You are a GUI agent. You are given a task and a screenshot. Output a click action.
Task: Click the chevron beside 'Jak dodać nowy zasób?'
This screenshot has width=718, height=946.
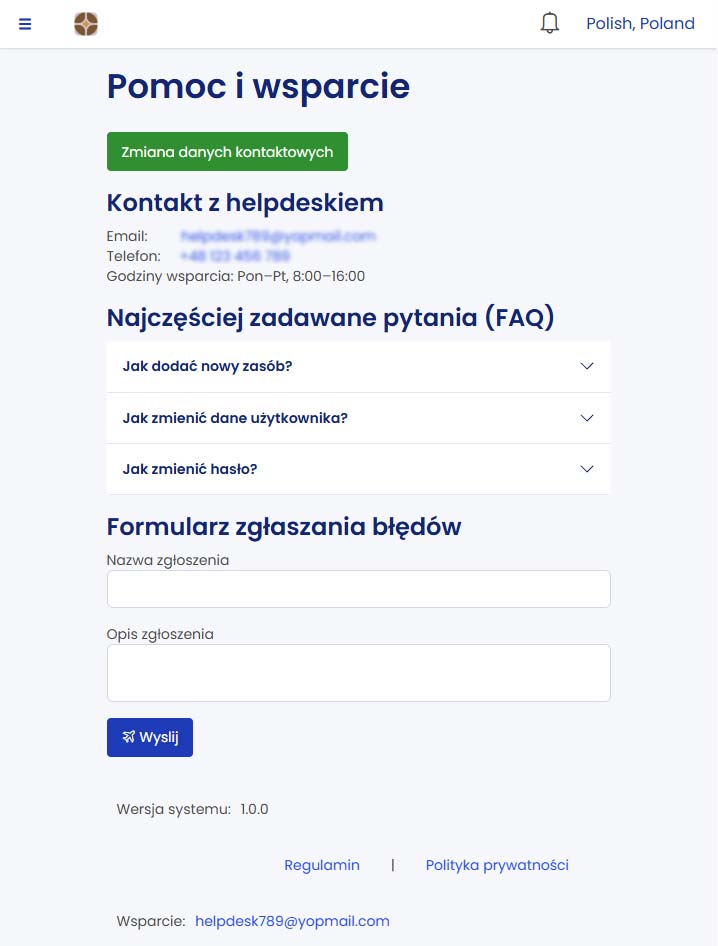pyautogui.click(x=587, y=366)
